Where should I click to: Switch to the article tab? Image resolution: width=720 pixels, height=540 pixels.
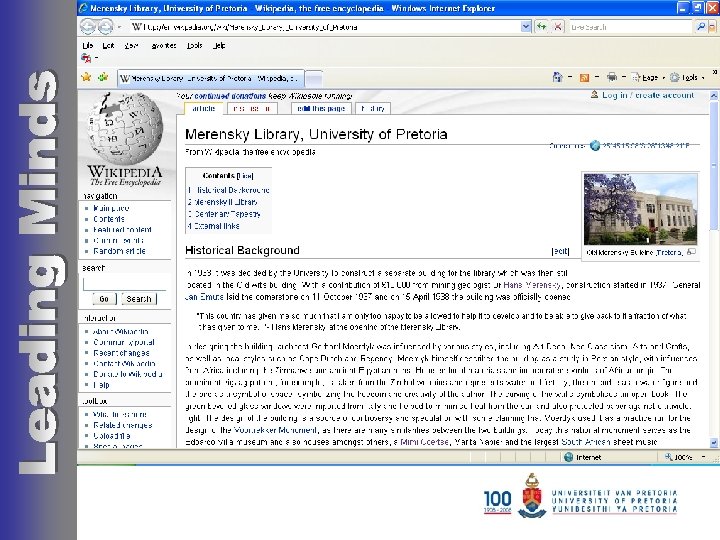tap(203, 108)
